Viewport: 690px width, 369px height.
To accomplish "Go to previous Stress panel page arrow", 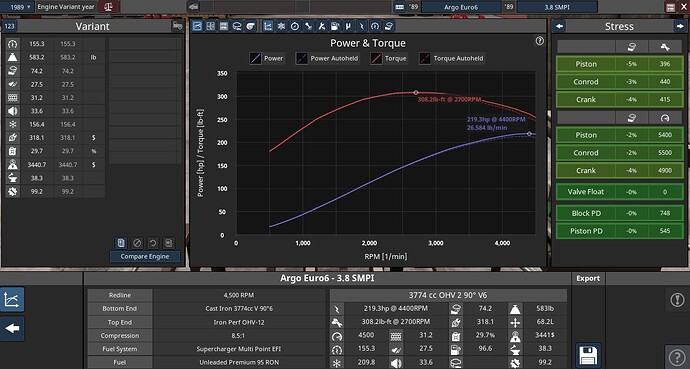I will click(x=559, y=26).
